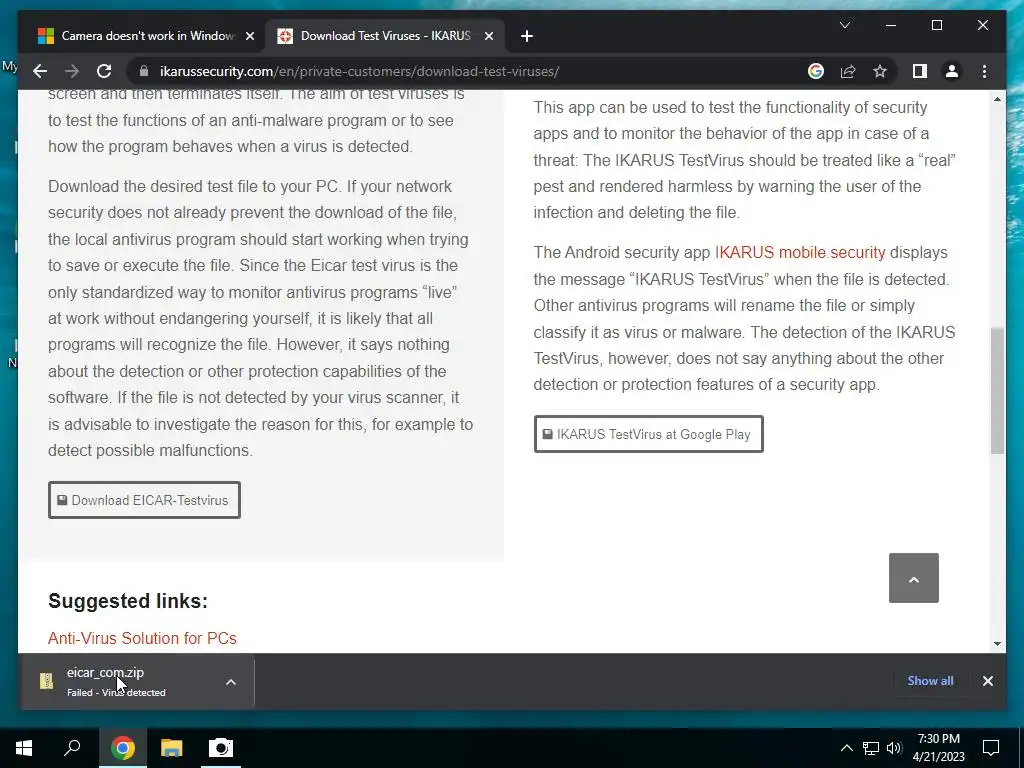The height and width of the screenshot is (768, 1024).
Task: Open the Camera app in taskbar
Action: pos(221,748)
